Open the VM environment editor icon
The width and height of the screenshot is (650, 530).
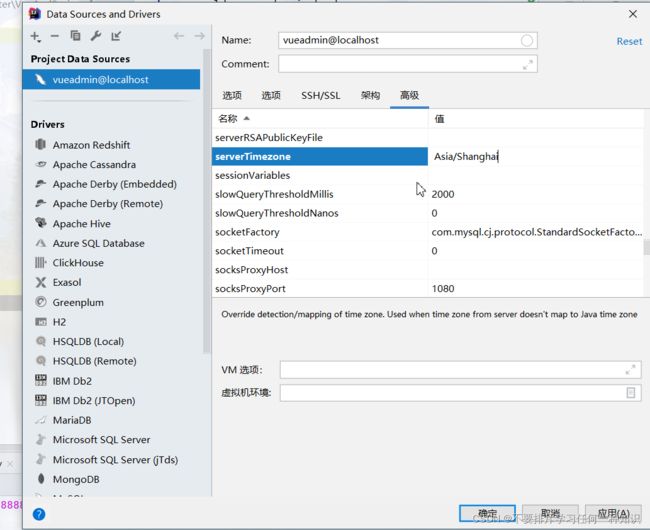tap(631, 392)
